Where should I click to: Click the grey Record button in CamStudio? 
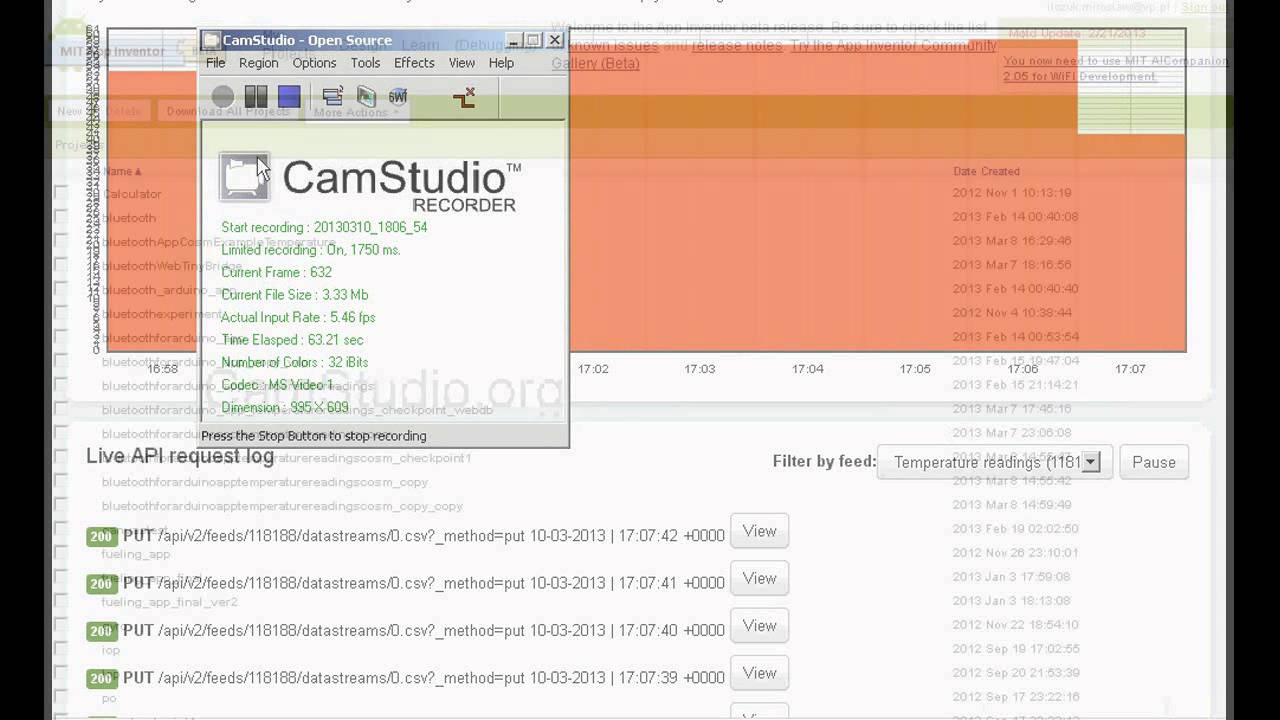coord(223,96)
